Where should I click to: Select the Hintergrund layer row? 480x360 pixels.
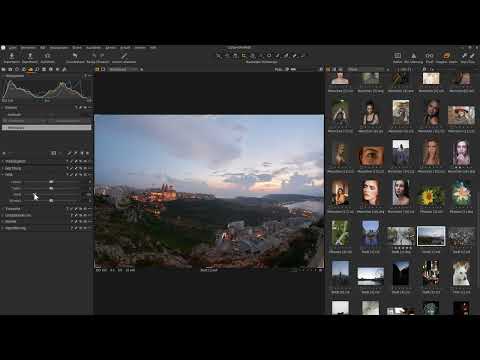click(47, 128)
